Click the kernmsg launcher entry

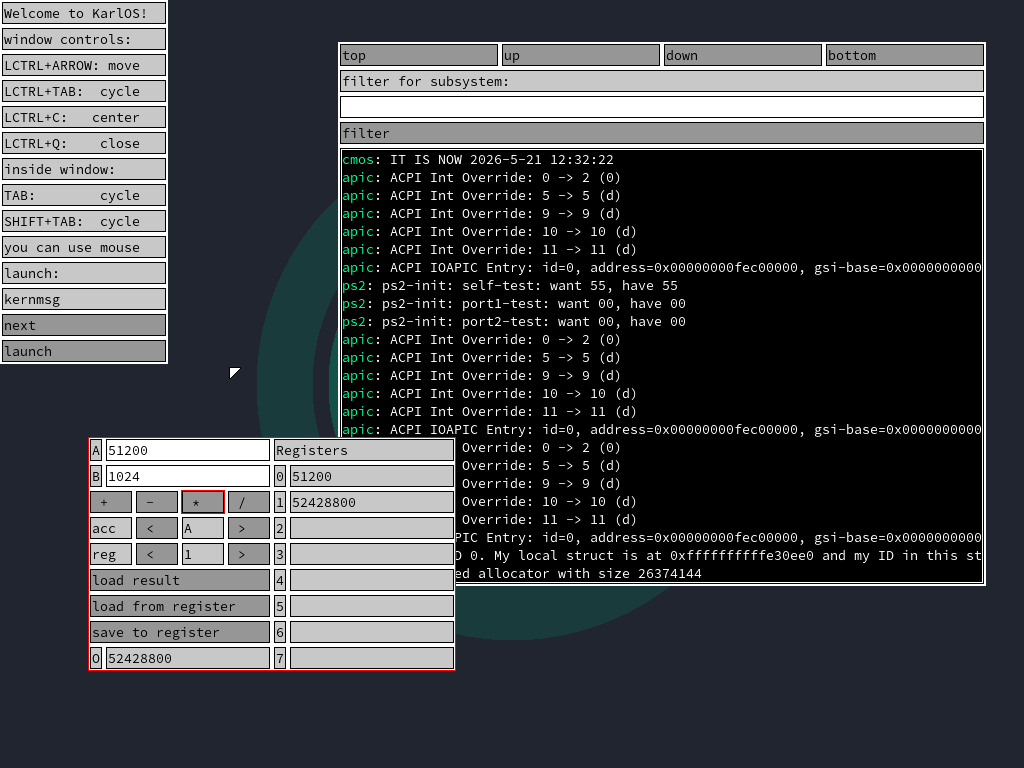[x=84, y=299]
